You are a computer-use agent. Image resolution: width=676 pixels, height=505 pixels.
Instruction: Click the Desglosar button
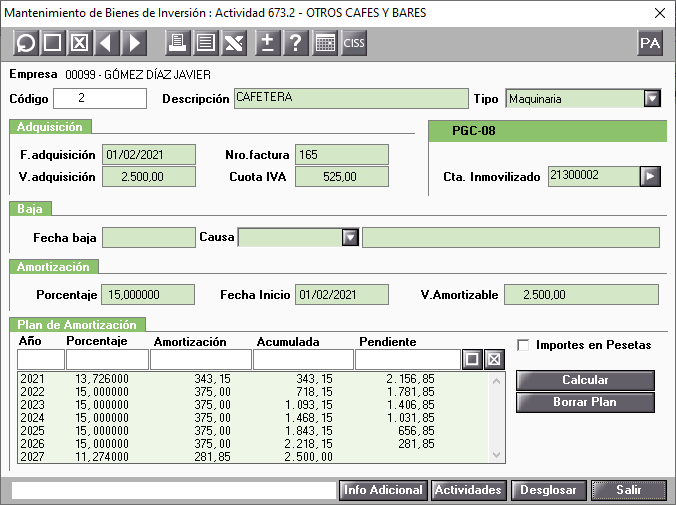[548, 490]
